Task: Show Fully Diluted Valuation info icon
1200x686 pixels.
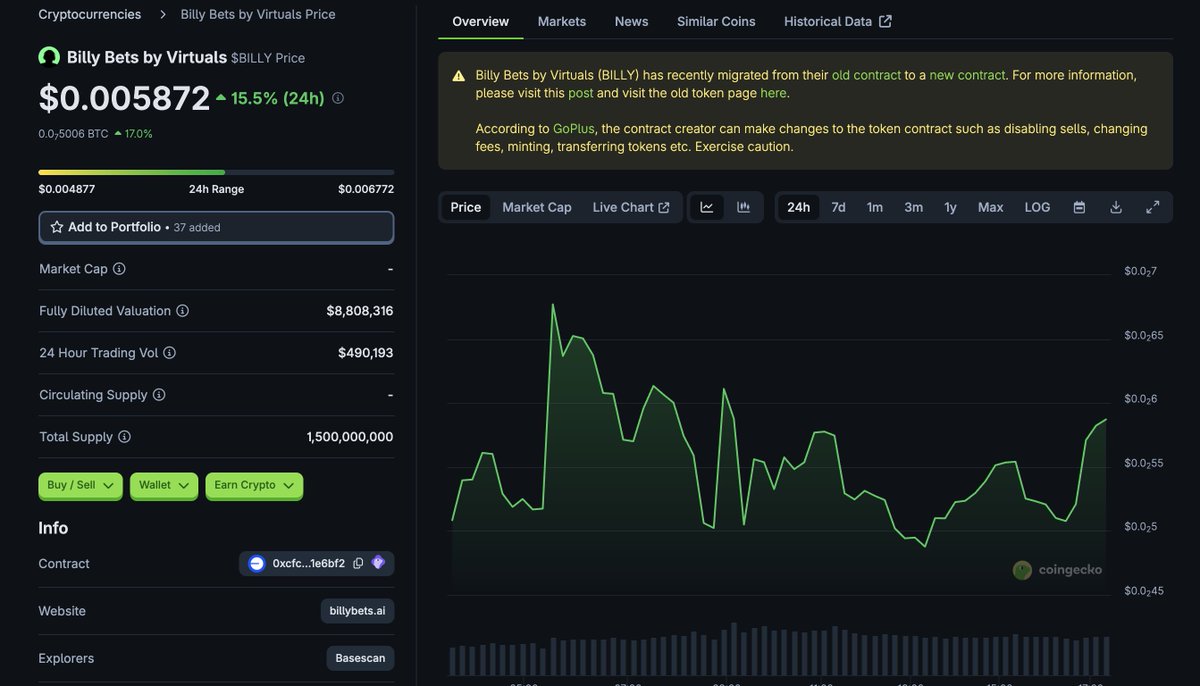Action: tap(182, 311)
